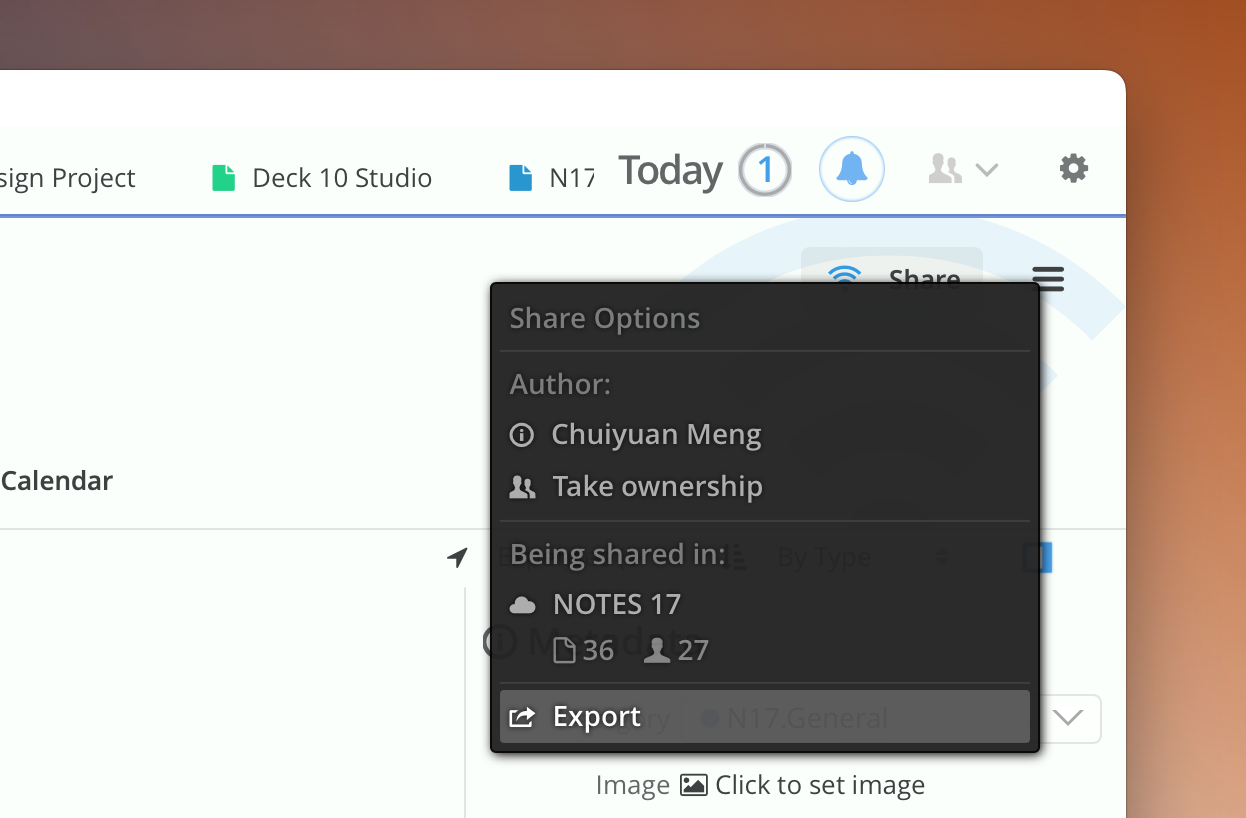Click the Calendar label

[57, 481]
